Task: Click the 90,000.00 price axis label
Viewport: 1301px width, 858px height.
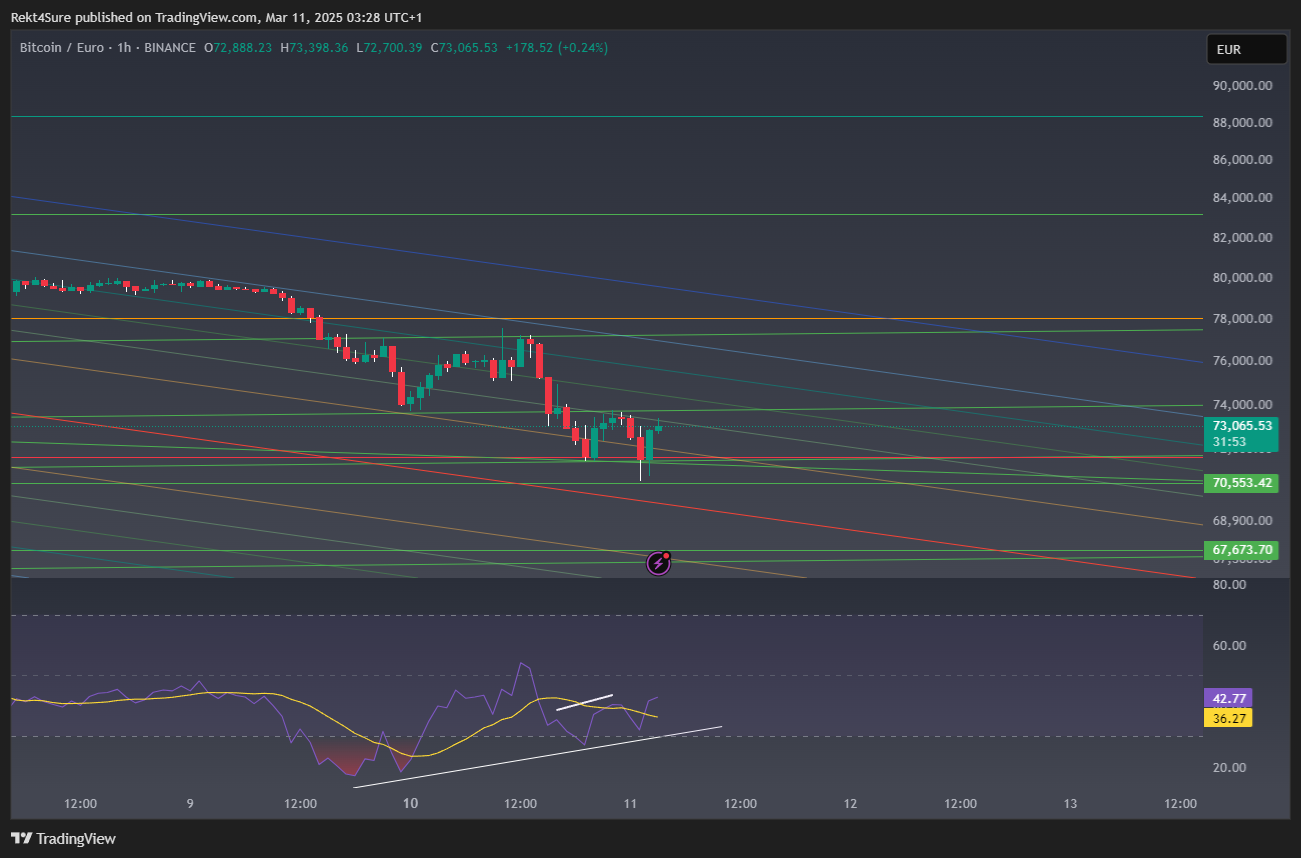Action: (1242, 86)
